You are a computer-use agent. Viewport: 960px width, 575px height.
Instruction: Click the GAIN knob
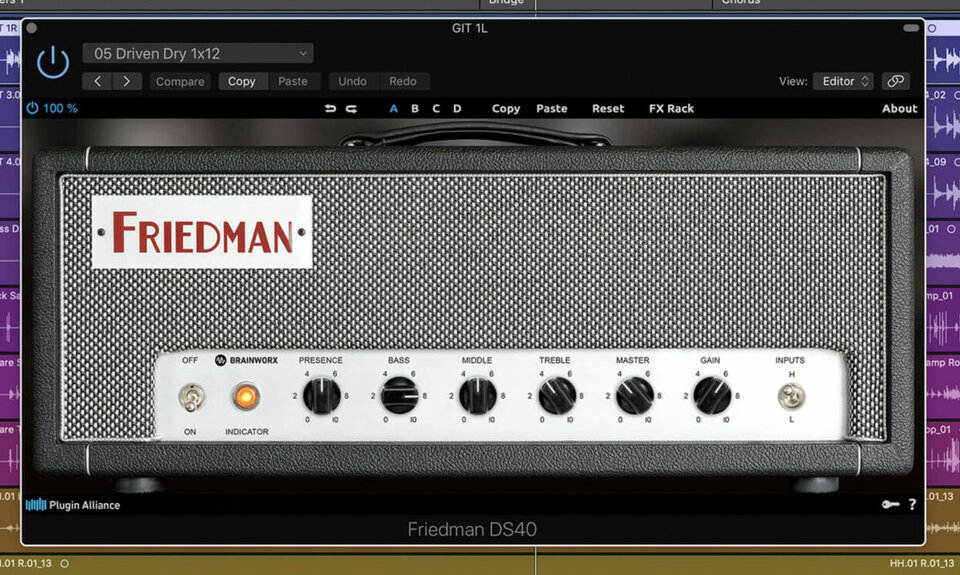(711, 395)
